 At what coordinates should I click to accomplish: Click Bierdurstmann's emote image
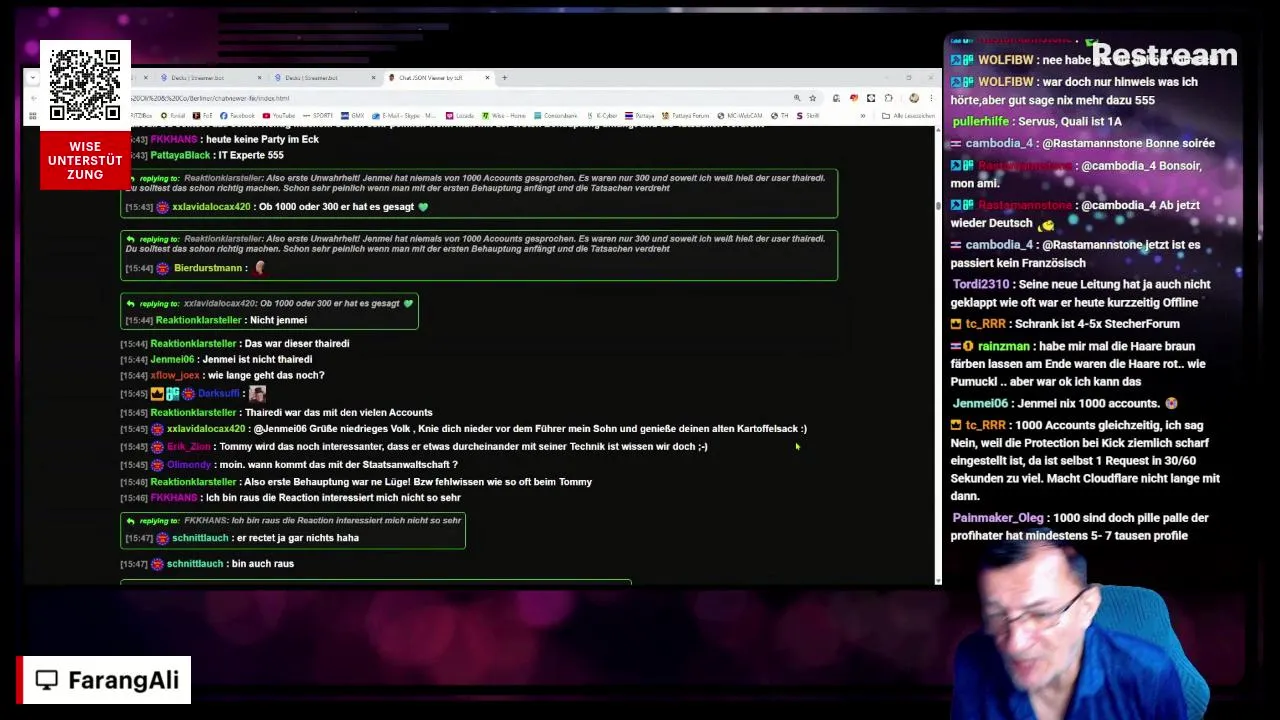[260, 268]
